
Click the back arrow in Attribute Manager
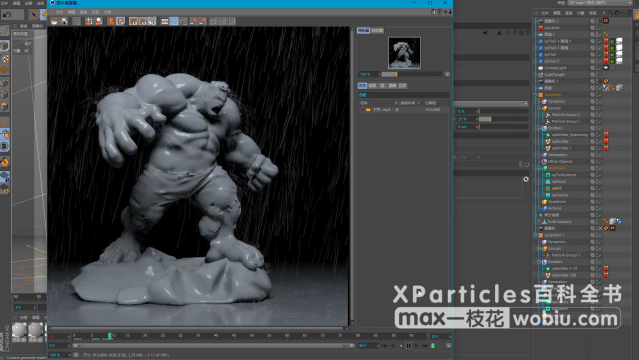click(485, 33)
